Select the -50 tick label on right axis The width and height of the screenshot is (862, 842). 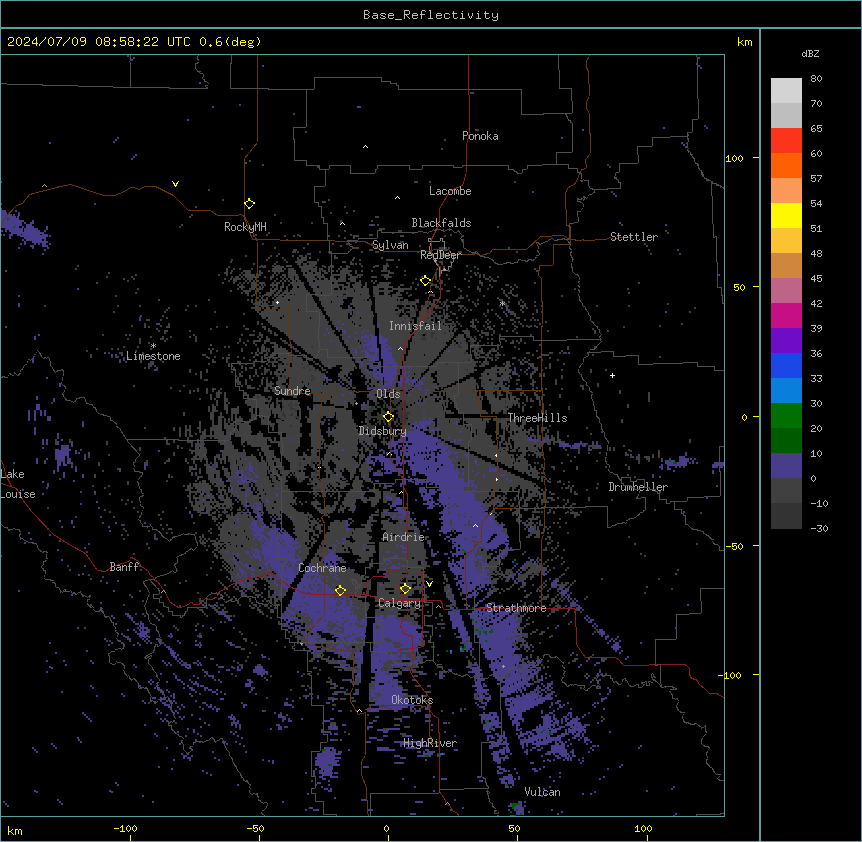(734, 546)
